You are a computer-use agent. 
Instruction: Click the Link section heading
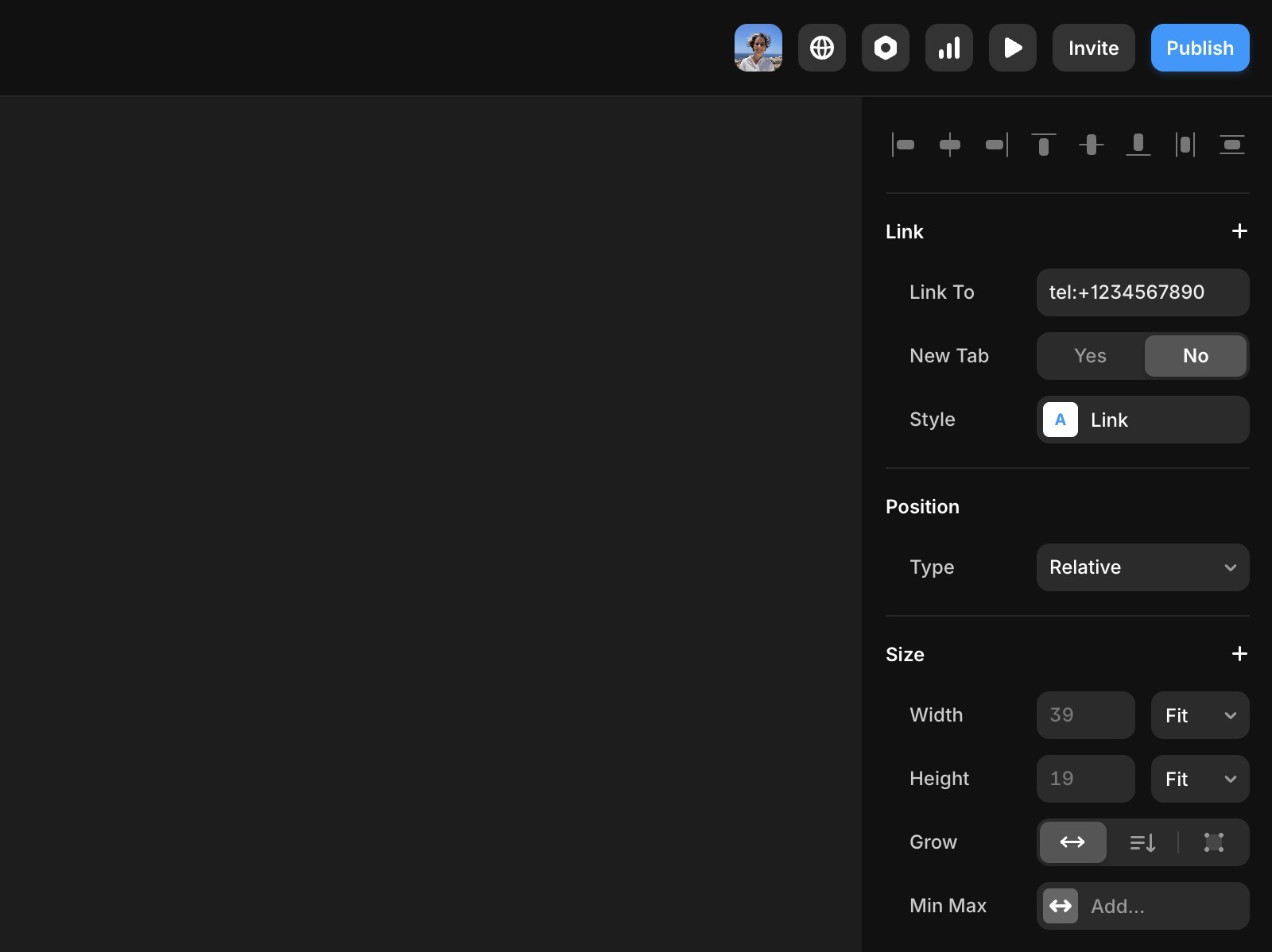905,232
